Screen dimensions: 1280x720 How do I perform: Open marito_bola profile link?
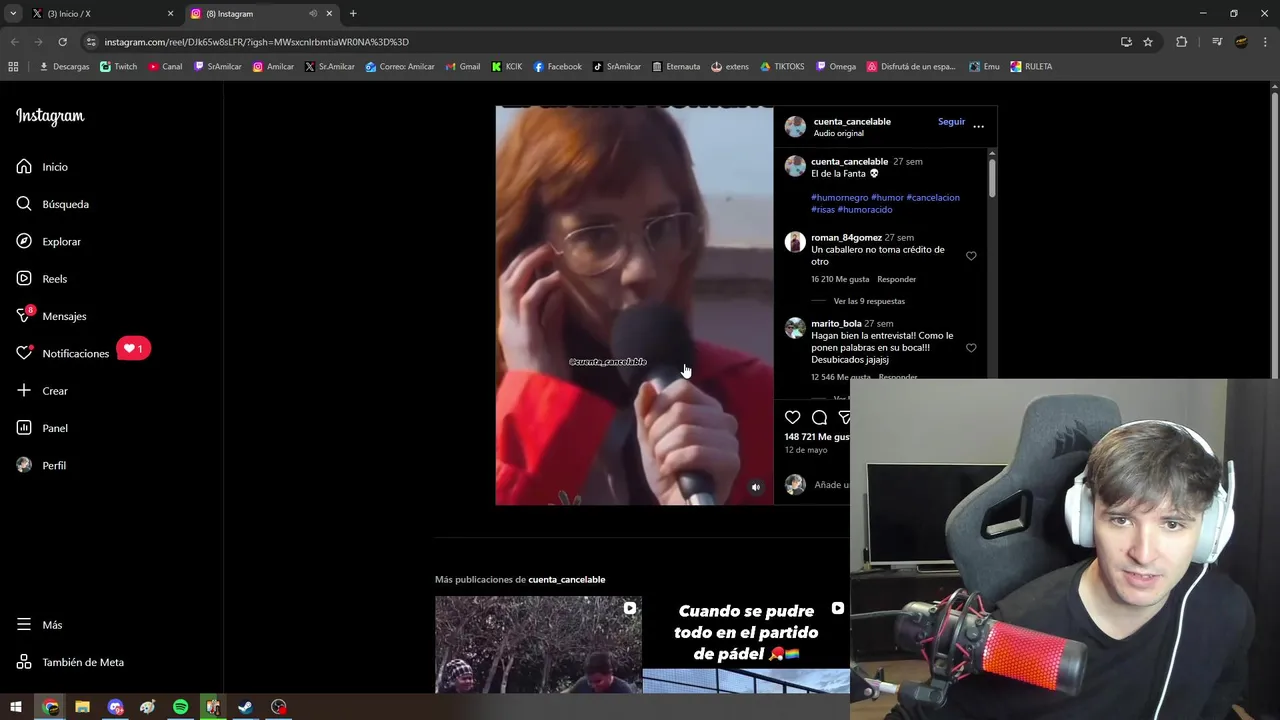tap(836, 324)
